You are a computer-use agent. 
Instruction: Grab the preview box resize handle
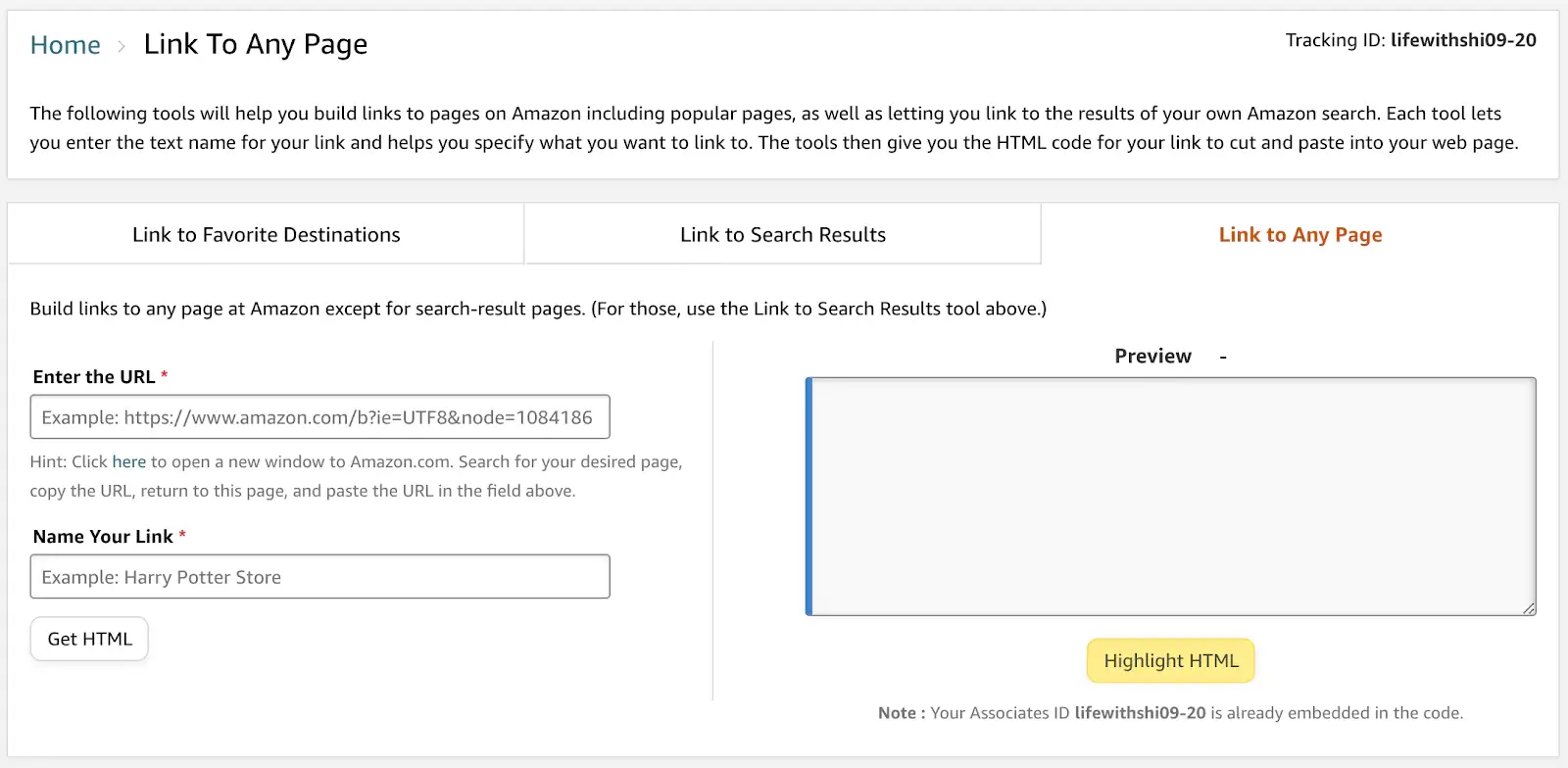tap(1529, 608)
